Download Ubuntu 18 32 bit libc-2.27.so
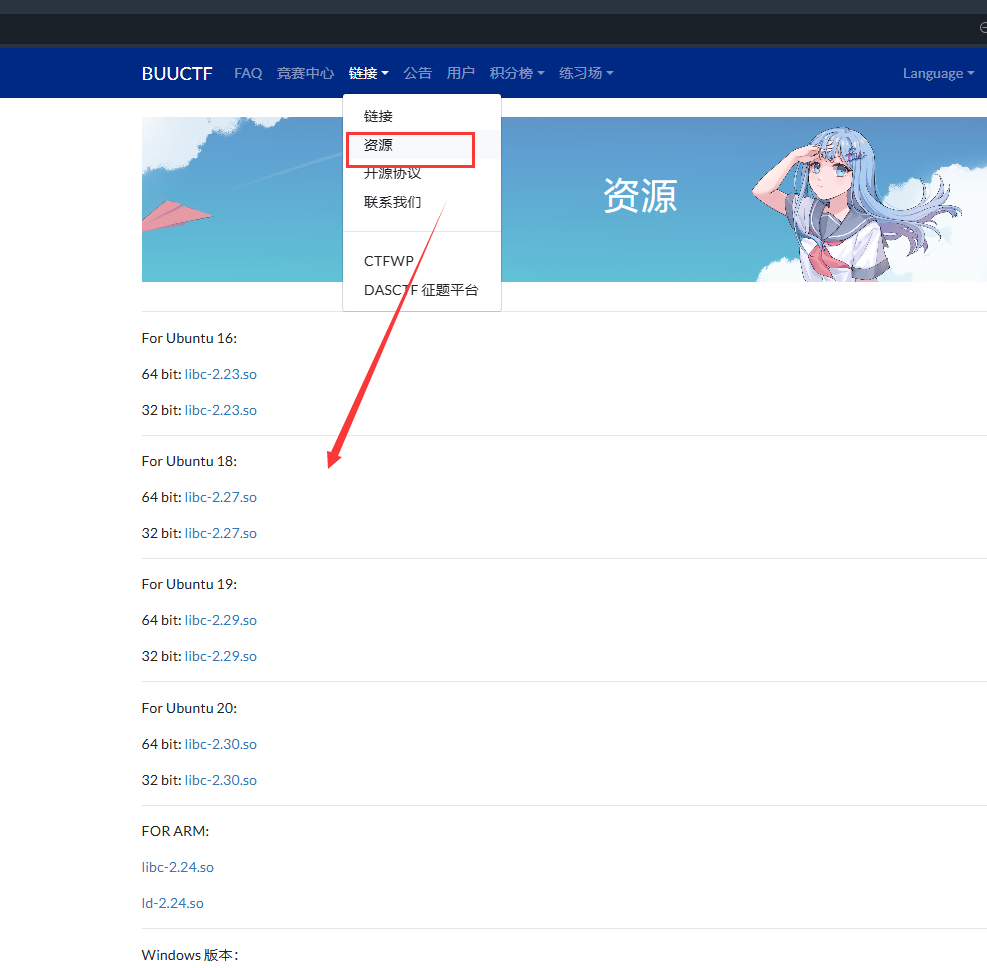Viewport: 987px width, 968px height. [220, 533]
